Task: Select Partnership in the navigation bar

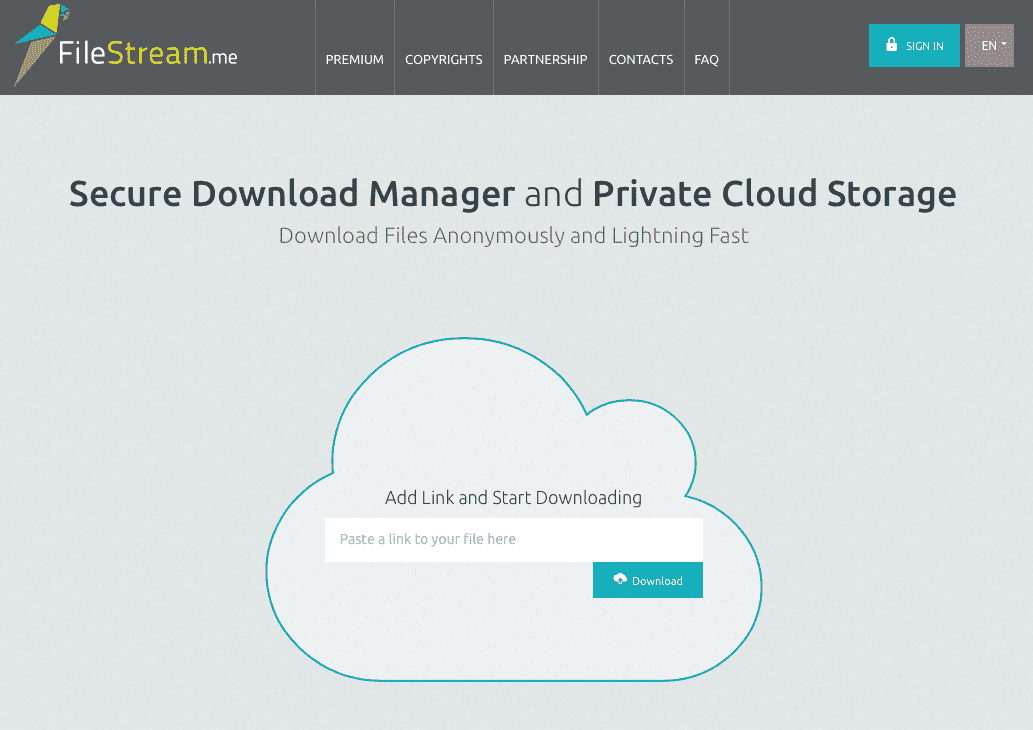Action: coord(545,60)
